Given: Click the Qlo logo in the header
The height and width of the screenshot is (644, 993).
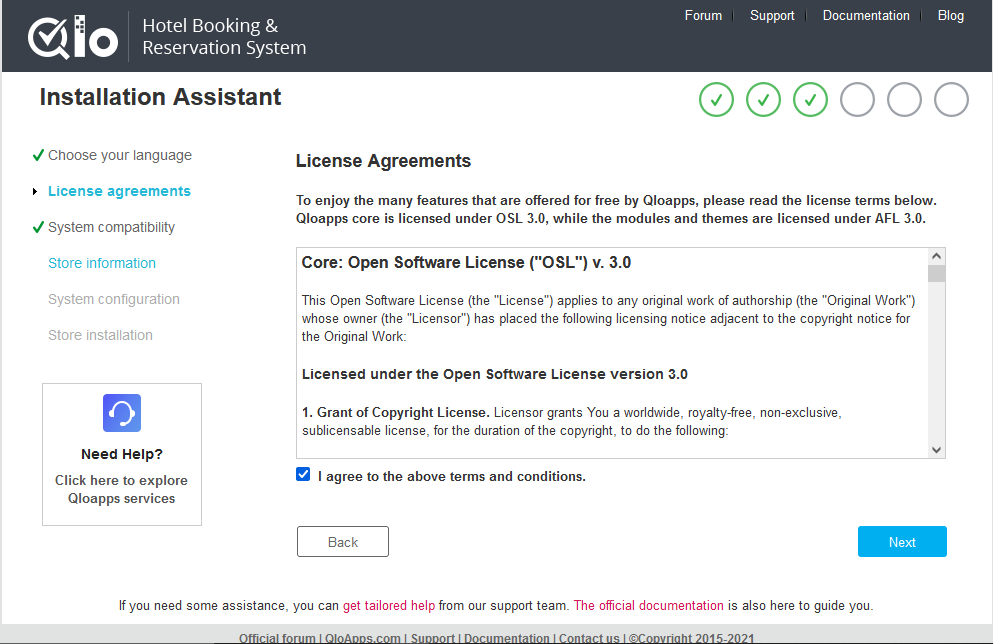Looking at the screenshot, I should [x=73, y=37].
